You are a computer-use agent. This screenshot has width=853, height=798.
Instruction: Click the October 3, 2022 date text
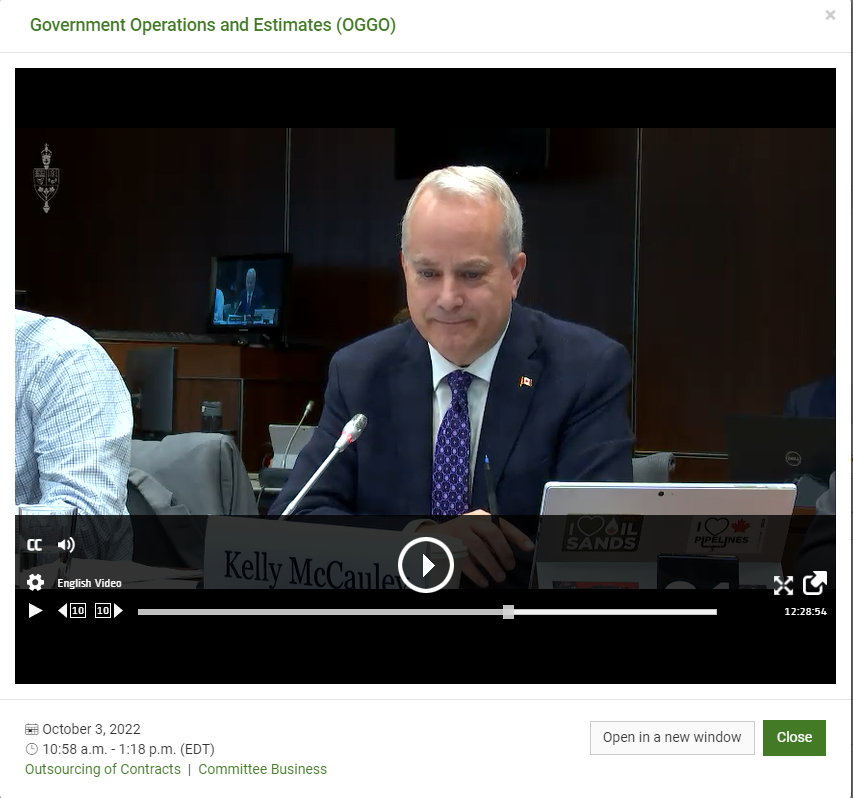tap(91, 729)
